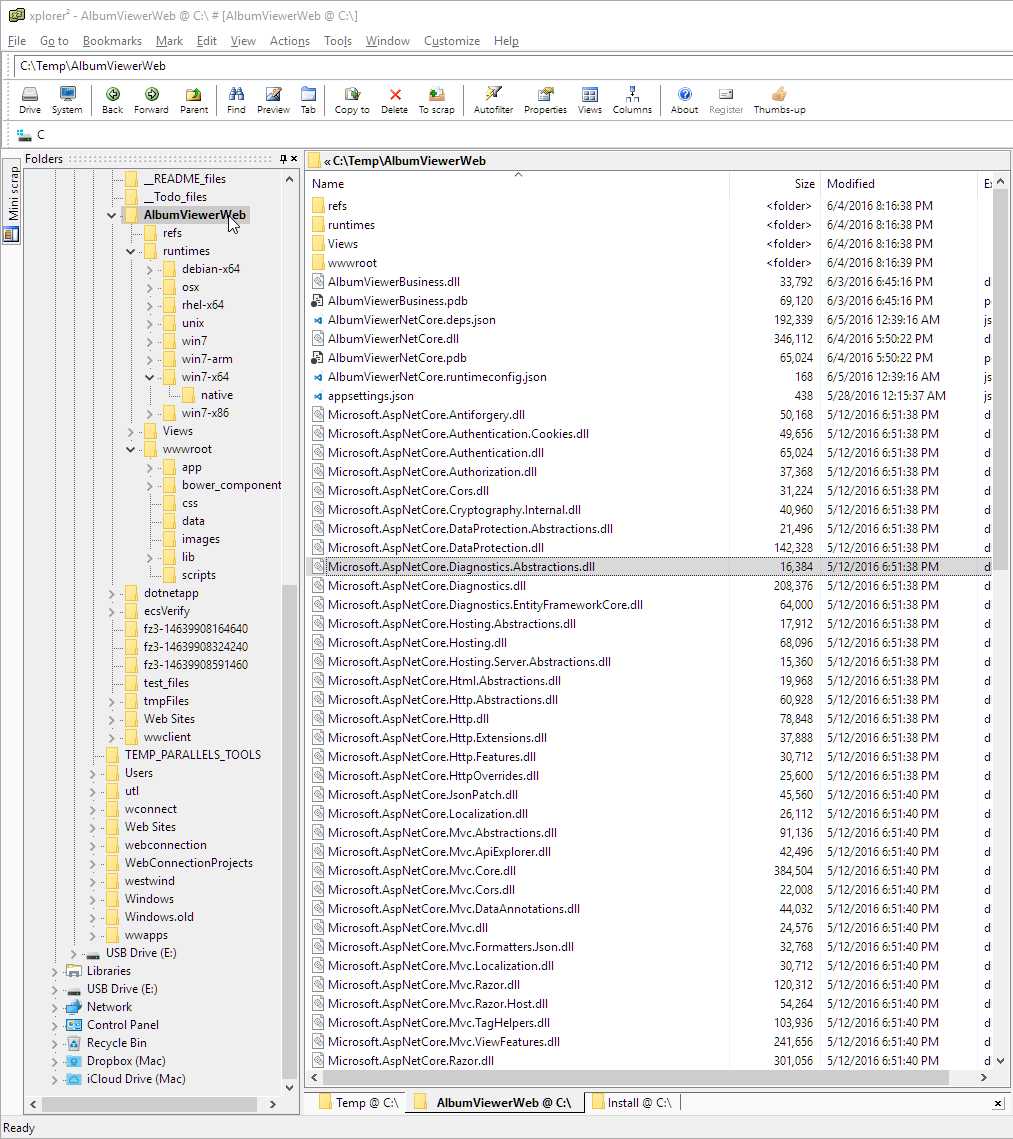Close the current tab with X at tab bar
This screenshot has height=1139, width=1013.
pyautogui.click(x=998, y=1103)
